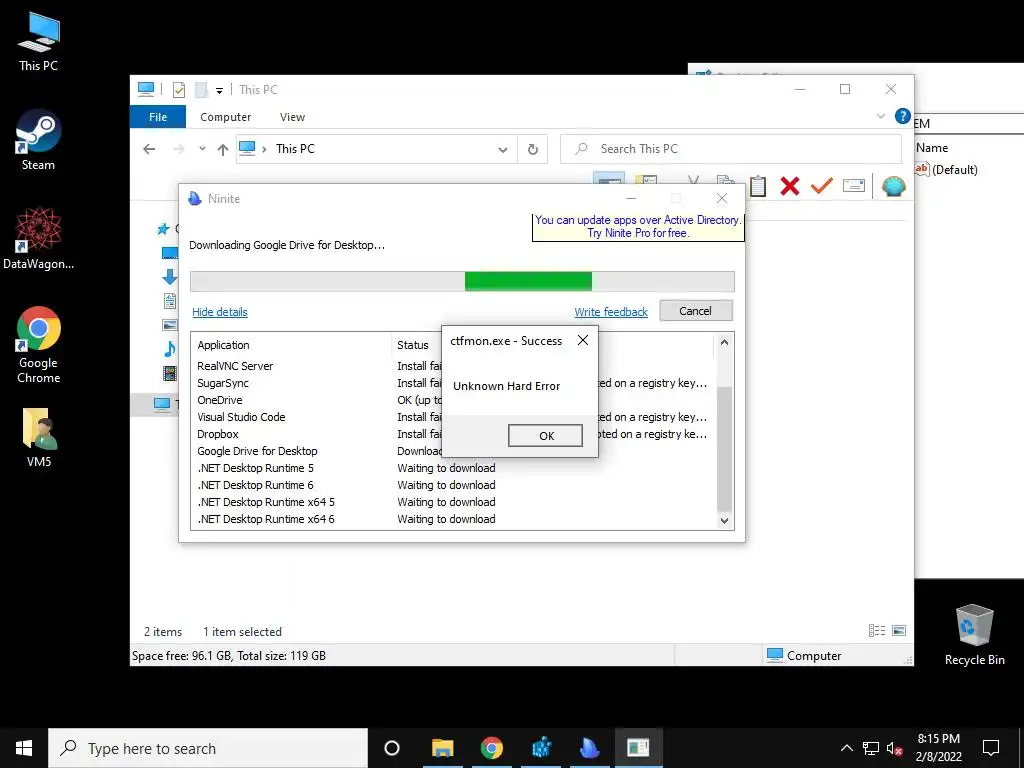This screenshot has width=1024, height=768.
Task: Go back with Explorer's left arrow
Action: click(x=149, y=149)
